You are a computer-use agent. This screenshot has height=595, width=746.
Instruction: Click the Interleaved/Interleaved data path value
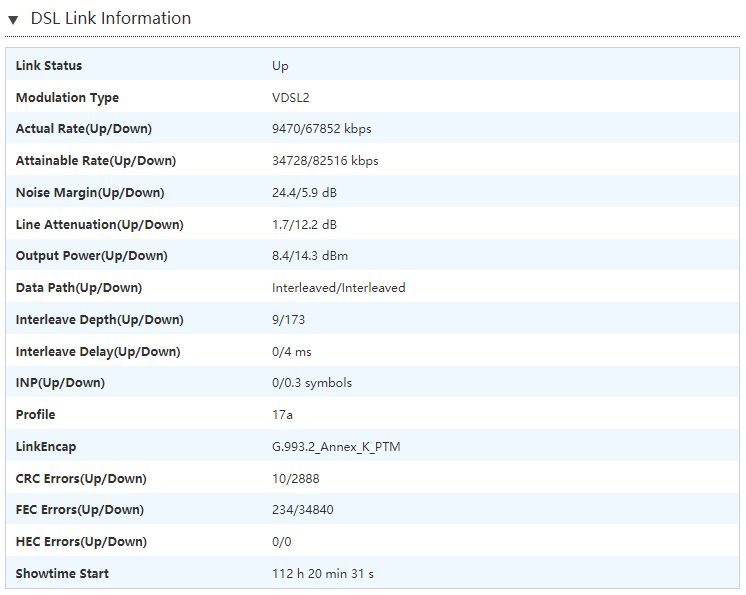[x=339, y=288]
